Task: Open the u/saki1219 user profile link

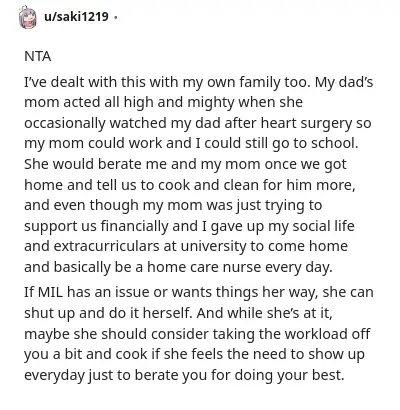Action: tap(76, 16)
